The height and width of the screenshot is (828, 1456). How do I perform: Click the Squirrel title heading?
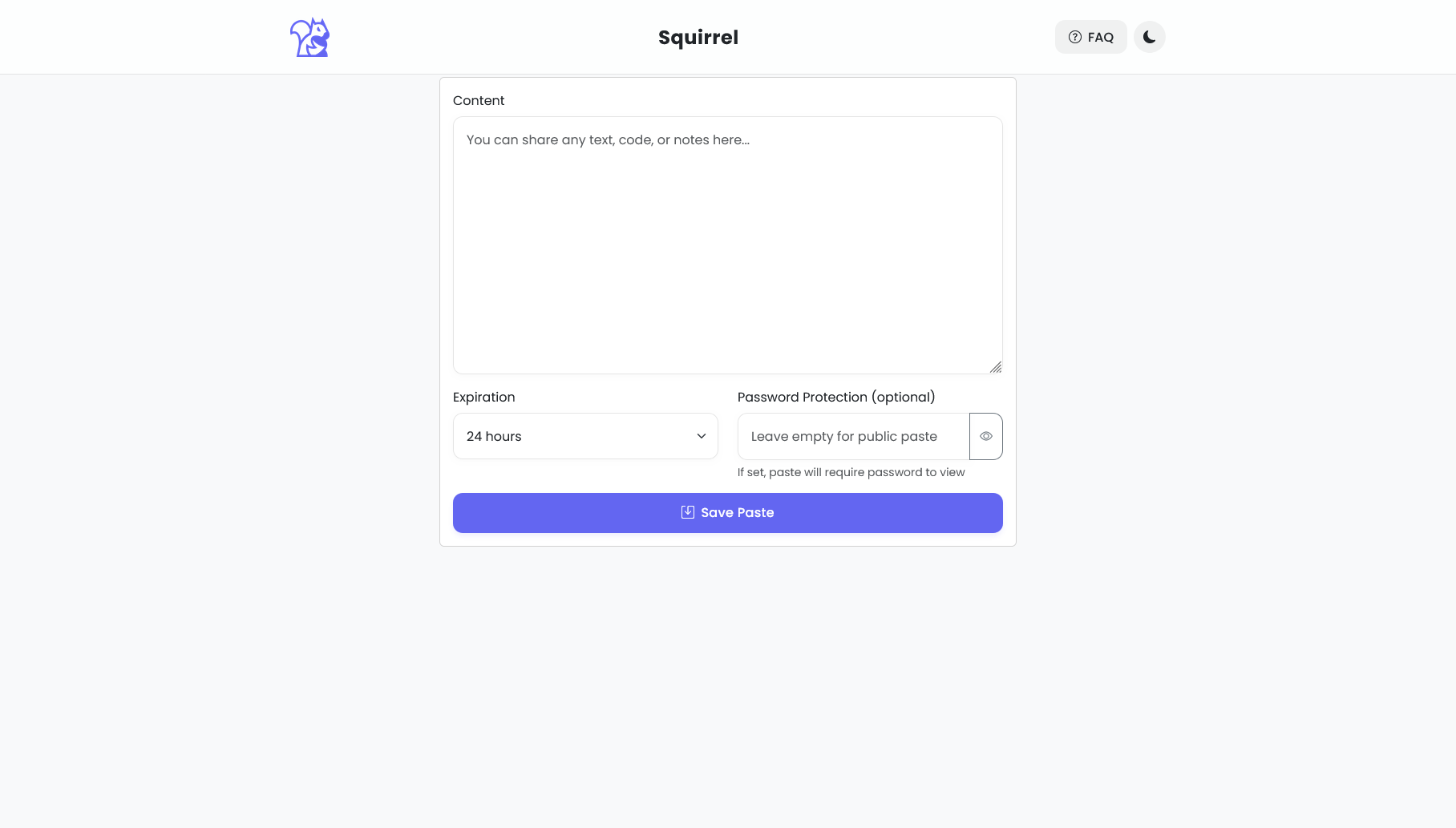coord(698,38)
